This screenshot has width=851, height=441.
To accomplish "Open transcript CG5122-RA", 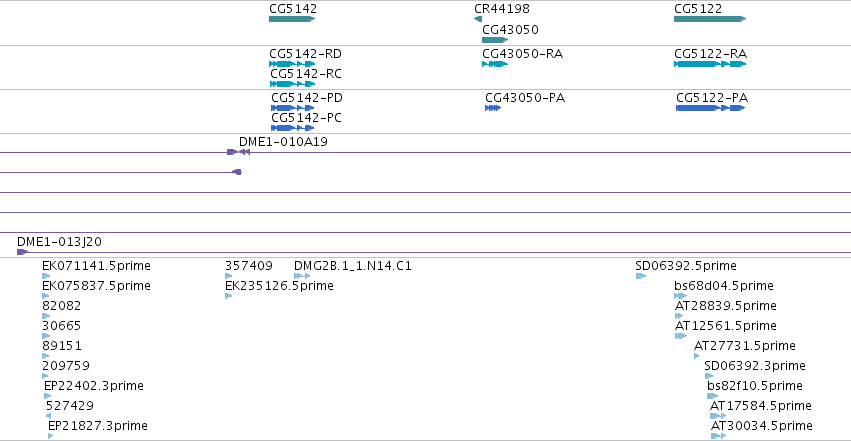I will pos(710,54).
